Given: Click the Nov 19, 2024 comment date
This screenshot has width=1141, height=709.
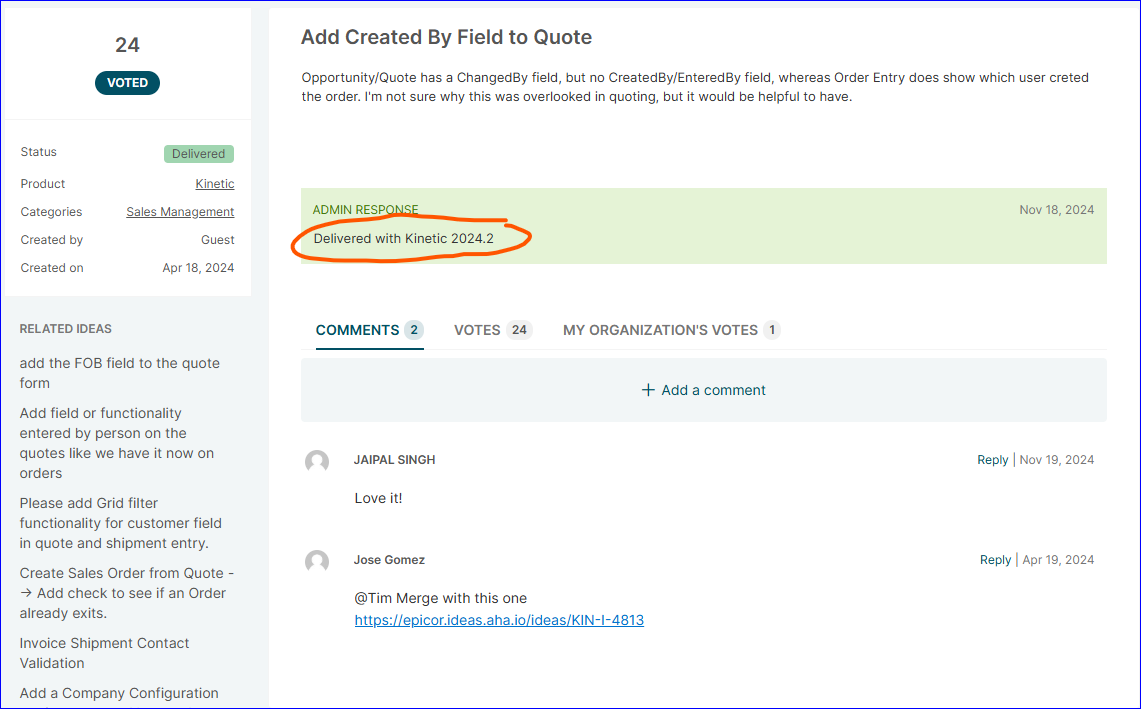Looking at the screenshot, I should [1057, 460].
